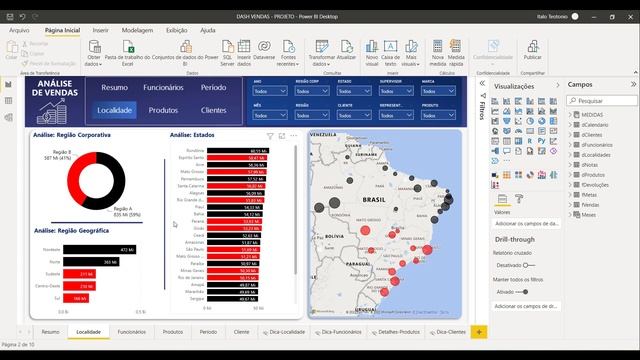Open more options on Estados chart
640x360 pixels.
294,136
